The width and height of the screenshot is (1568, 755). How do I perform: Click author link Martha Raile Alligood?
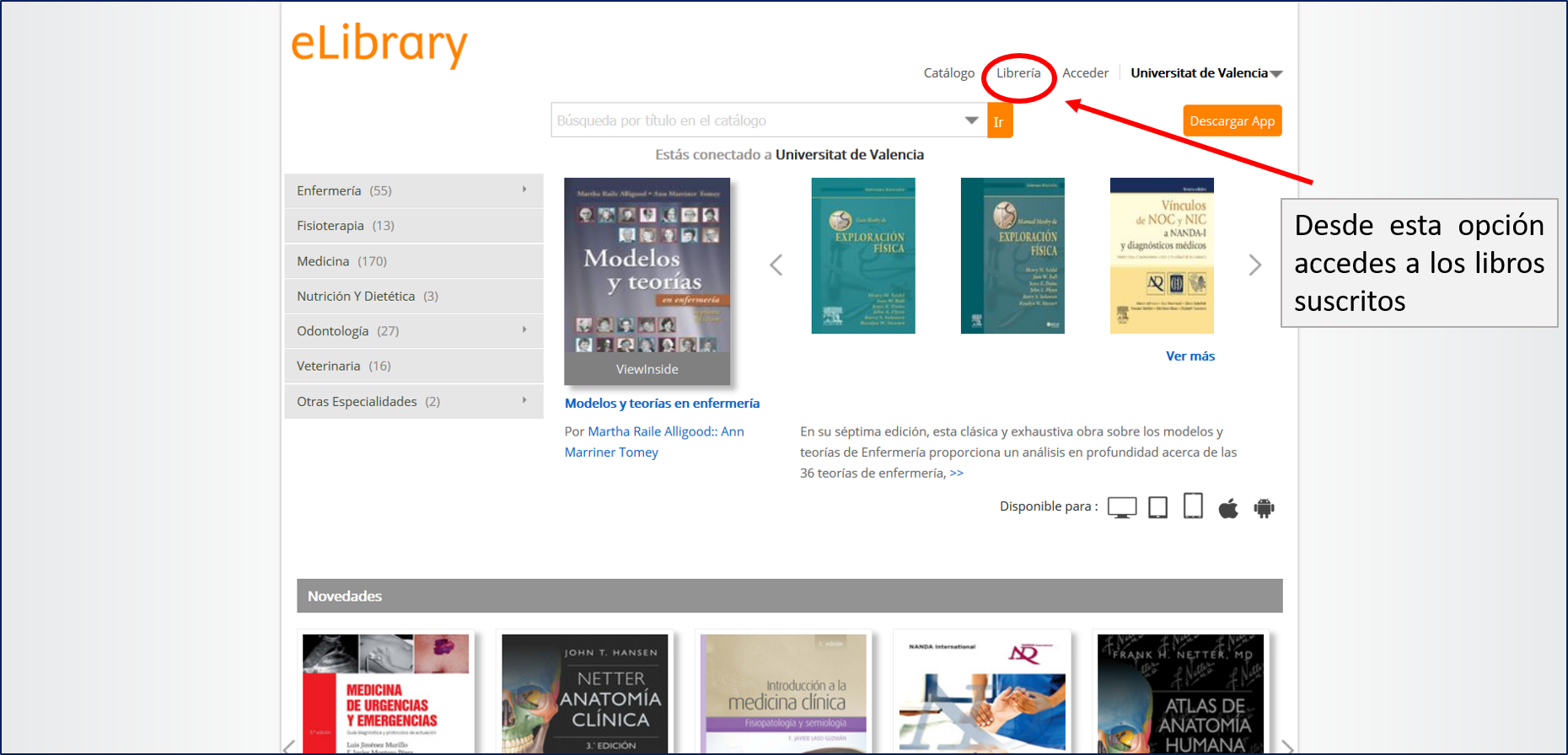651,431
